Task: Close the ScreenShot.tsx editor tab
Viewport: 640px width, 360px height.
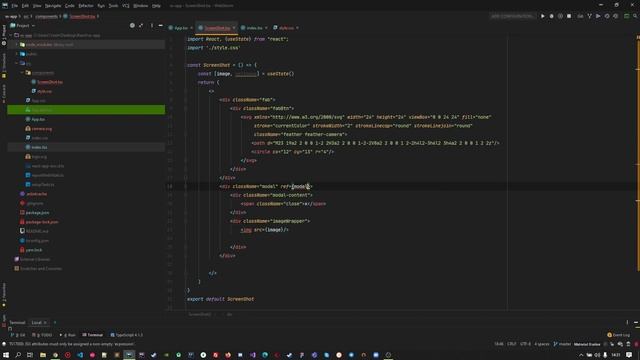Action: (x=234, y=28)
